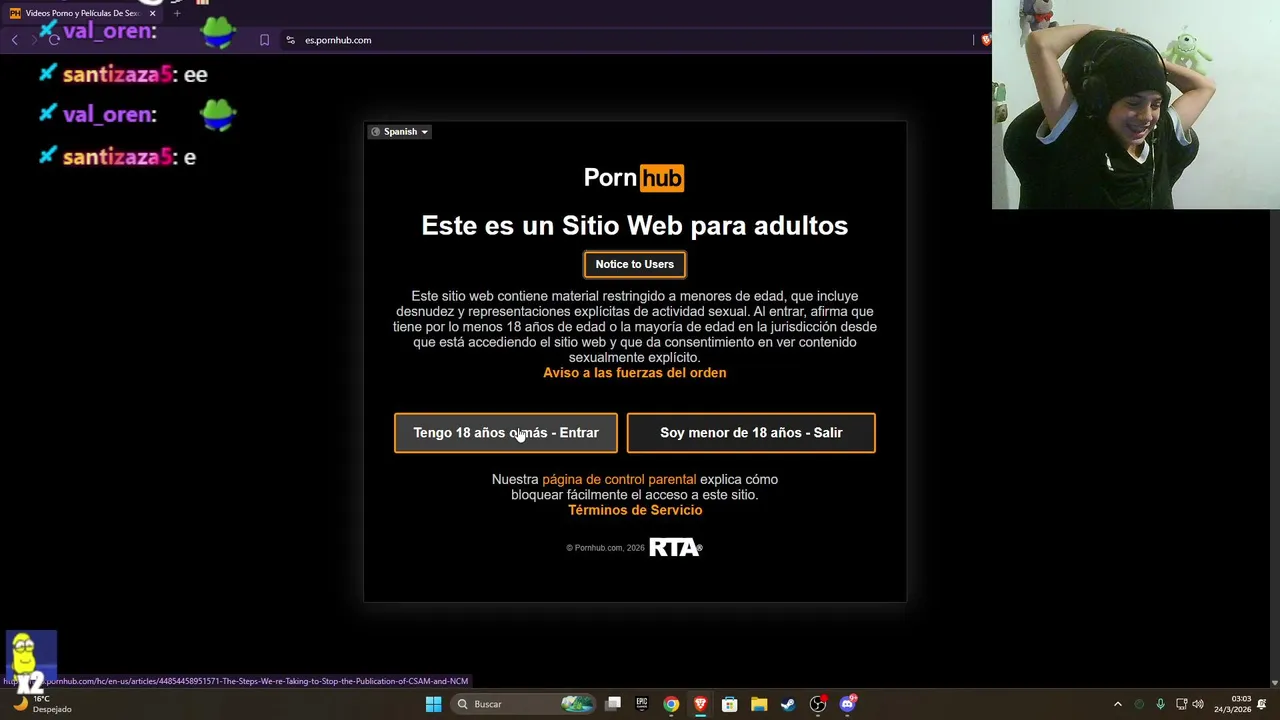
Task: Open the weather widget 'Despejado'
Action: 42,704
